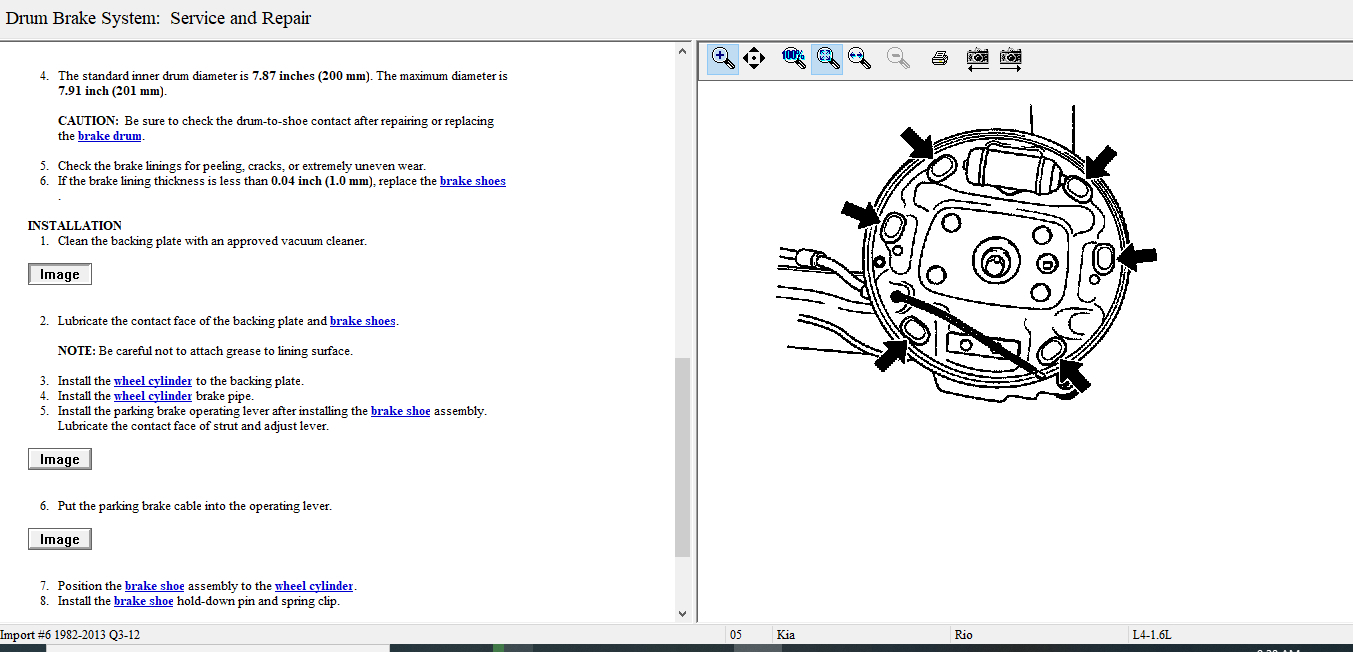Reset image zoom to 100%
The image size is (1353, 652).
point(794,58)
